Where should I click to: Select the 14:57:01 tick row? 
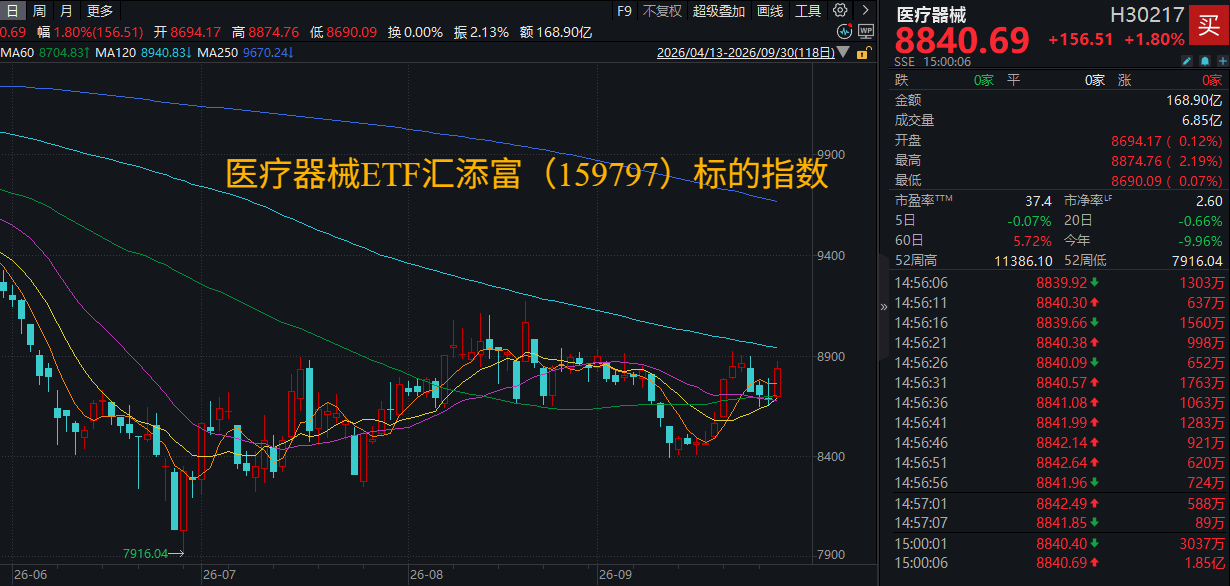[x=1058, y=503]
